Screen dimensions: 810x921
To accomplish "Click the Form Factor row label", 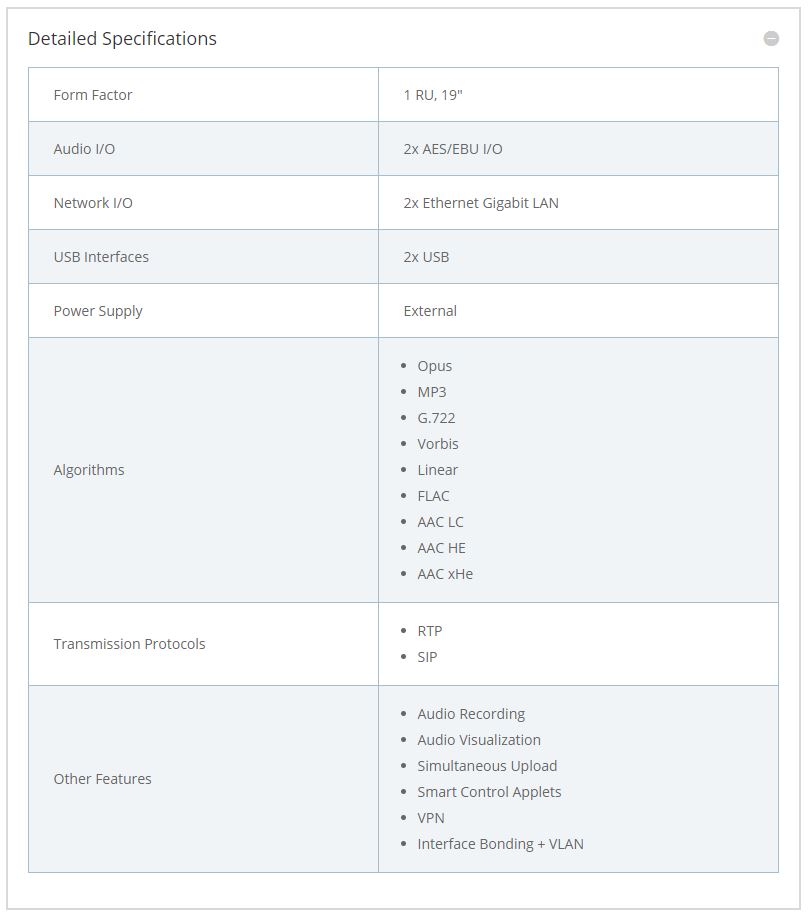I will tap(93, 95).
